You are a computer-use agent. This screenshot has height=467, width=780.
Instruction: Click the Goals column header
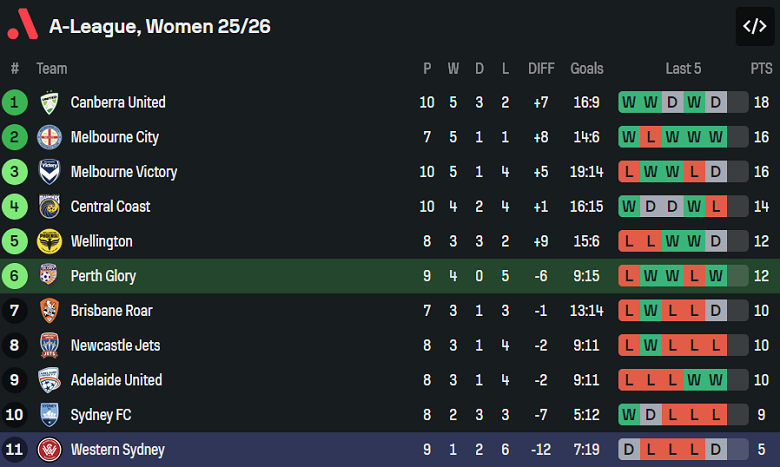click(x=587, y=69)
